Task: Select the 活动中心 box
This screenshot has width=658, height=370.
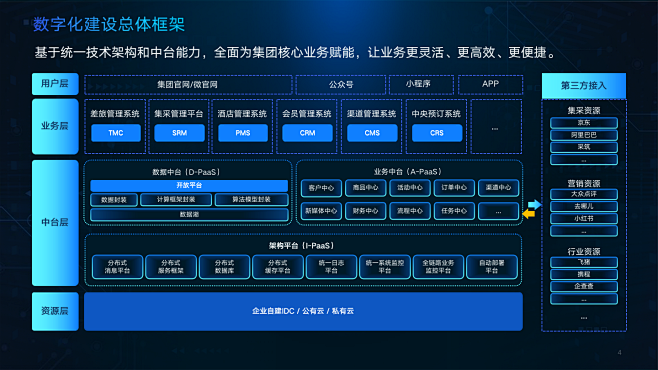Action: point(410,188)
